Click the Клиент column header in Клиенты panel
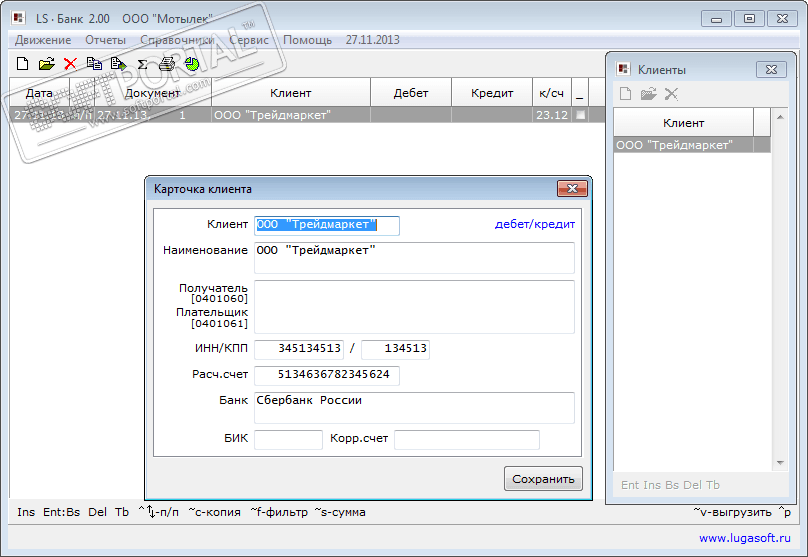 point(683,123)
